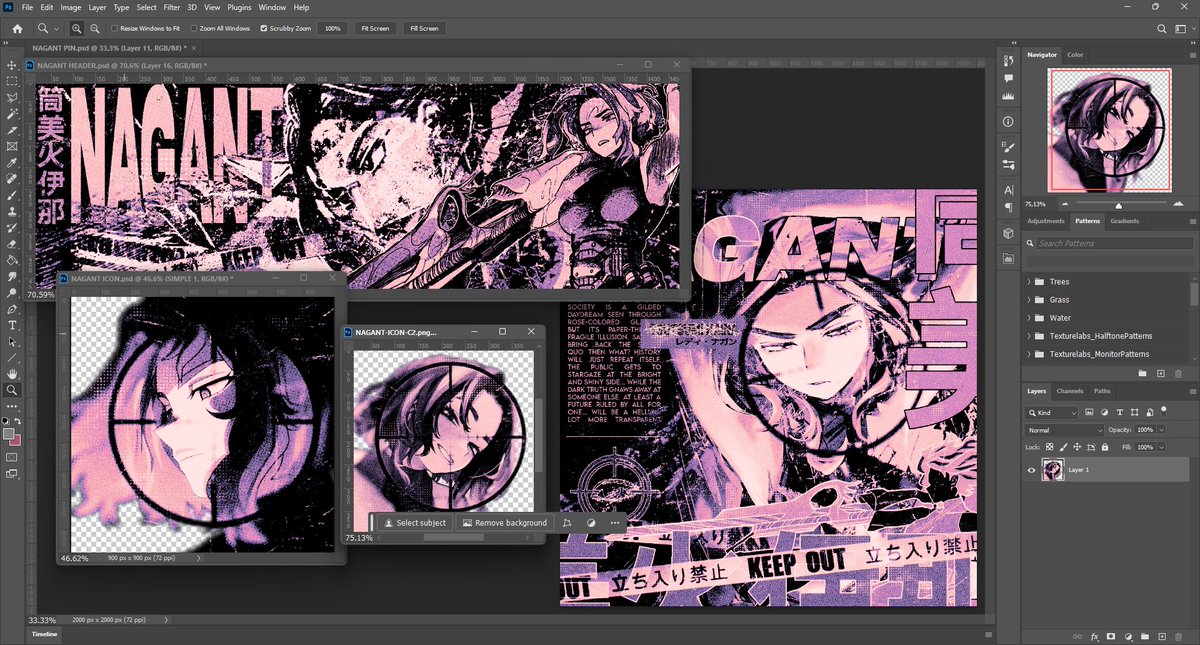
Task: Click the Fill Screen button
Action: coord(424,29)
